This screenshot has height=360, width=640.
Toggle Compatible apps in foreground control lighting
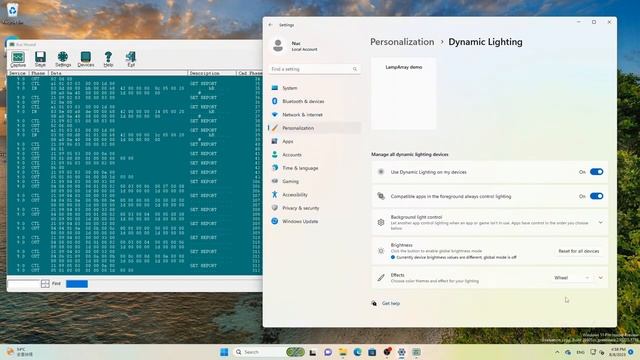(596, 196)
